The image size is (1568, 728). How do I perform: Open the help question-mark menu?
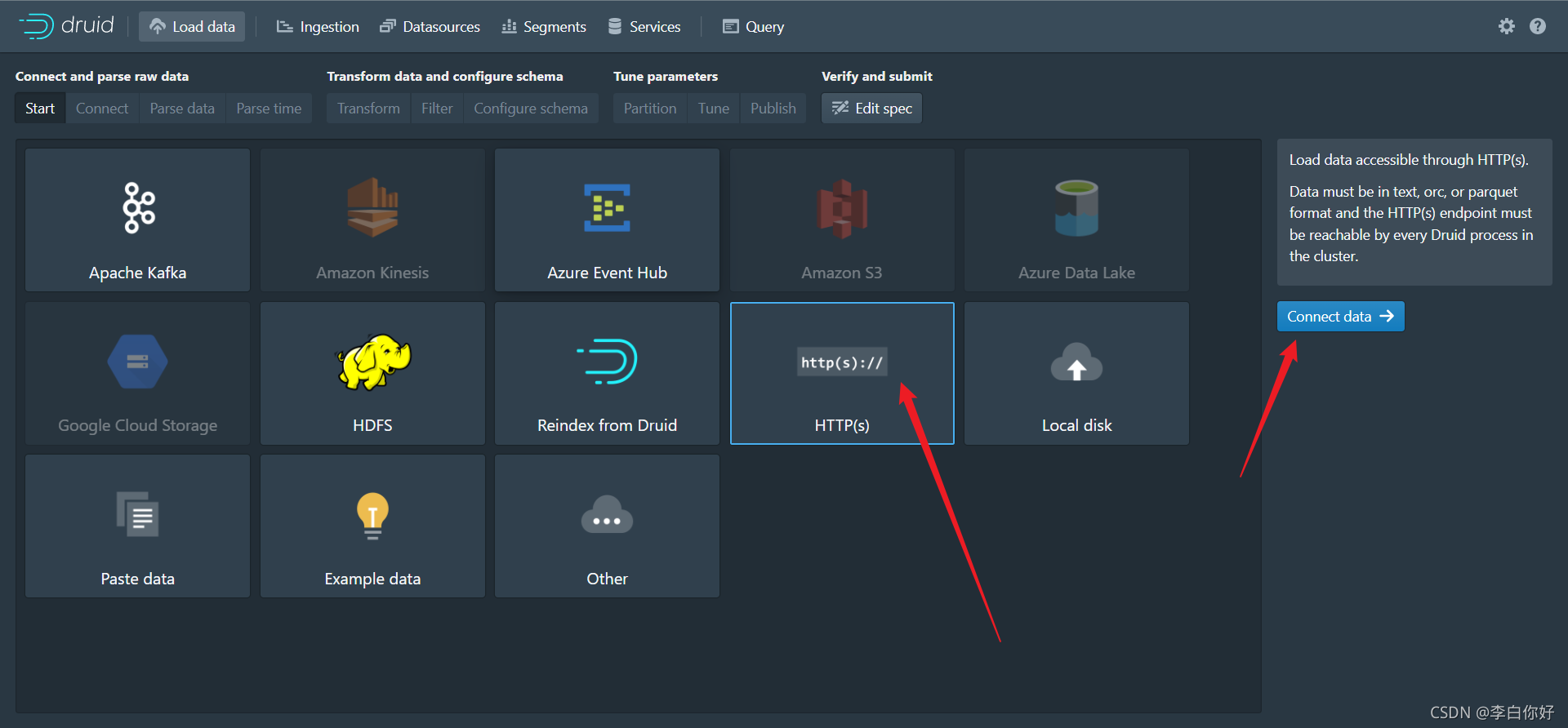tap(1538, 26)
